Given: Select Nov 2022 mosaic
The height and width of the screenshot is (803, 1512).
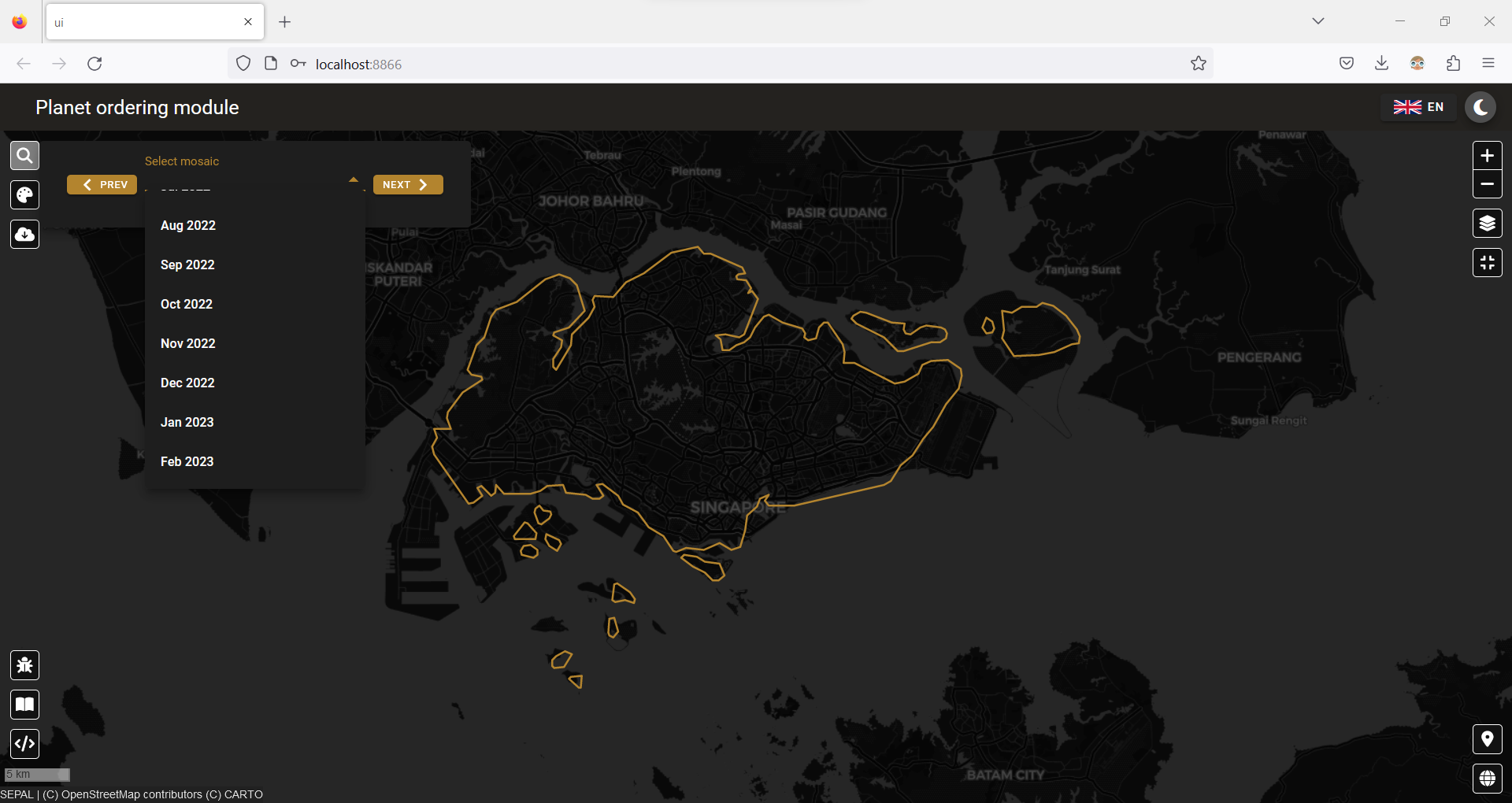Looking at the screenshot, I should click(254, 343).
